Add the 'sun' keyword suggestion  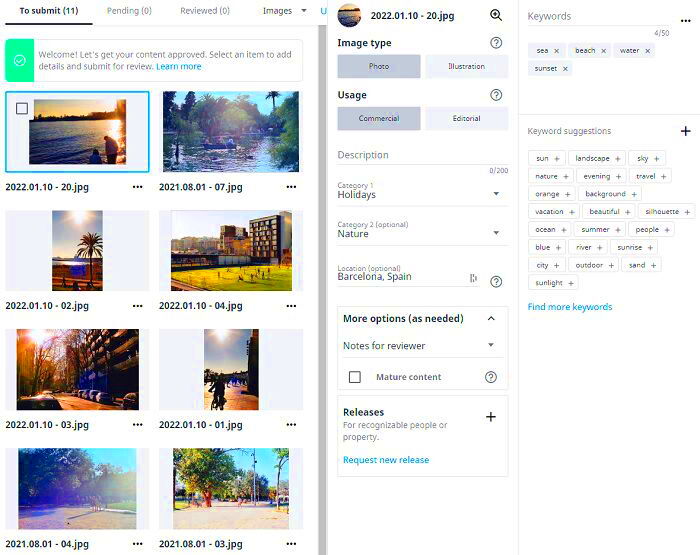coord(547,158)
